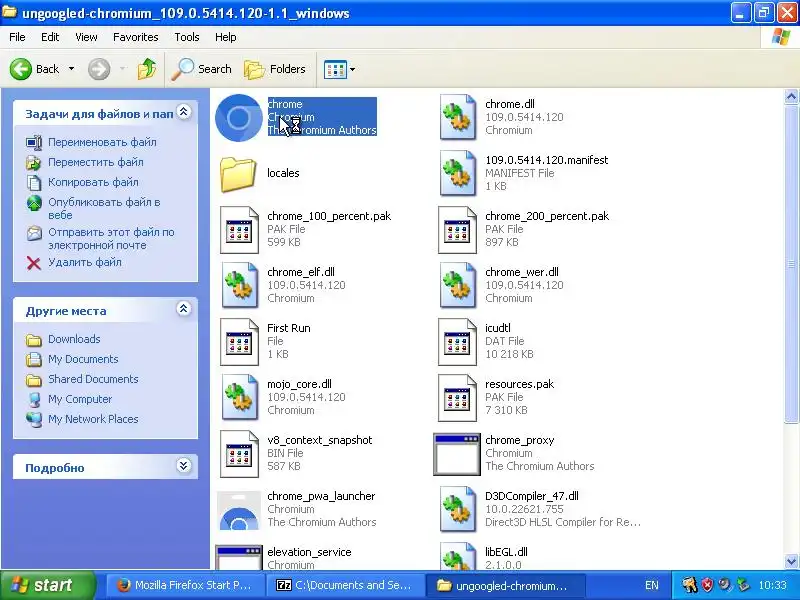Viewport: 800px width, 600px height.
Task: Open the Back history dropdown arrow
Action: pos(71,69)
